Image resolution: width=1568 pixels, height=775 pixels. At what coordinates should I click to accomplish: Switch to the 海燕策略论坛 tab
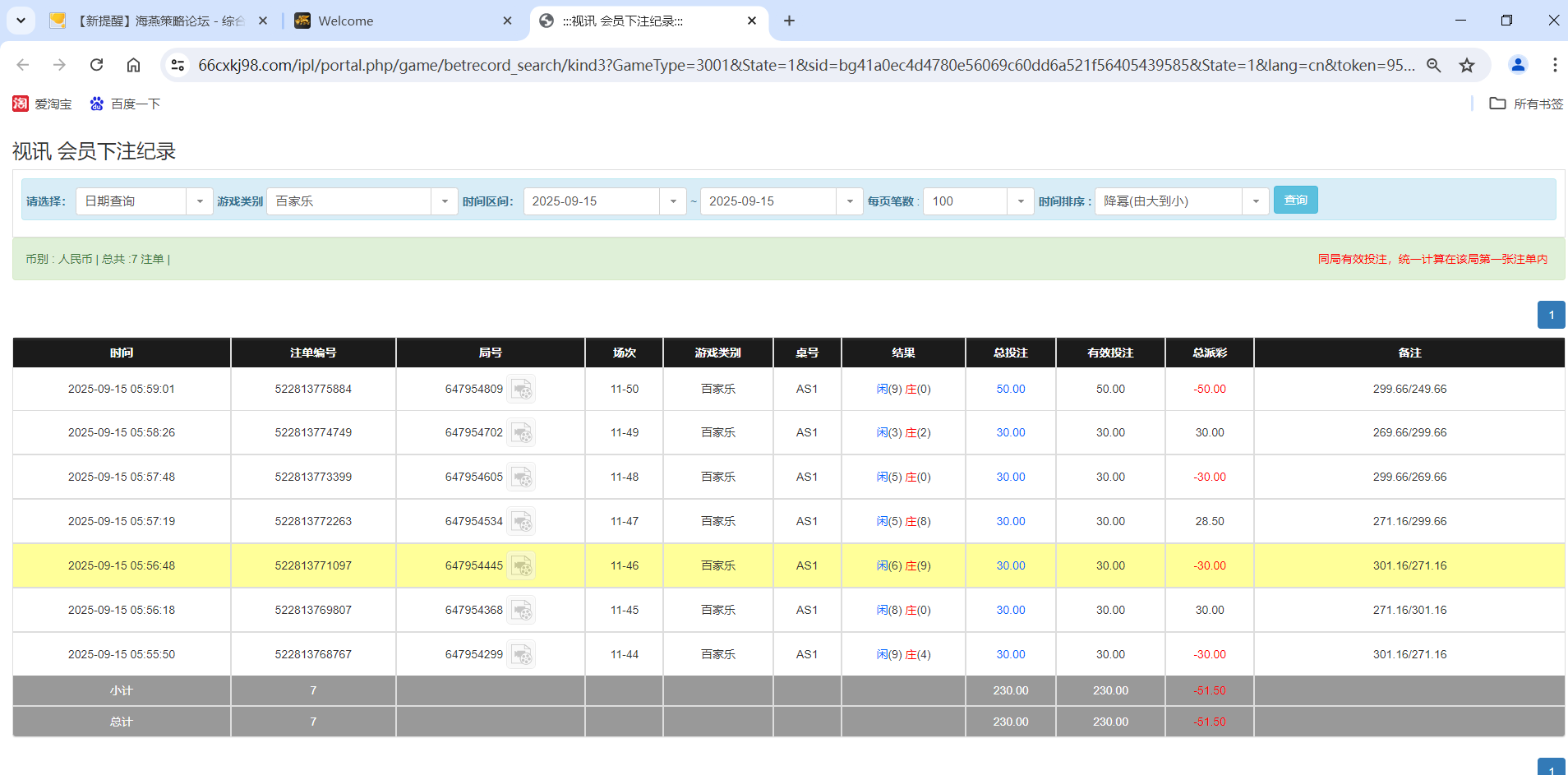click(x=156, y=21)
